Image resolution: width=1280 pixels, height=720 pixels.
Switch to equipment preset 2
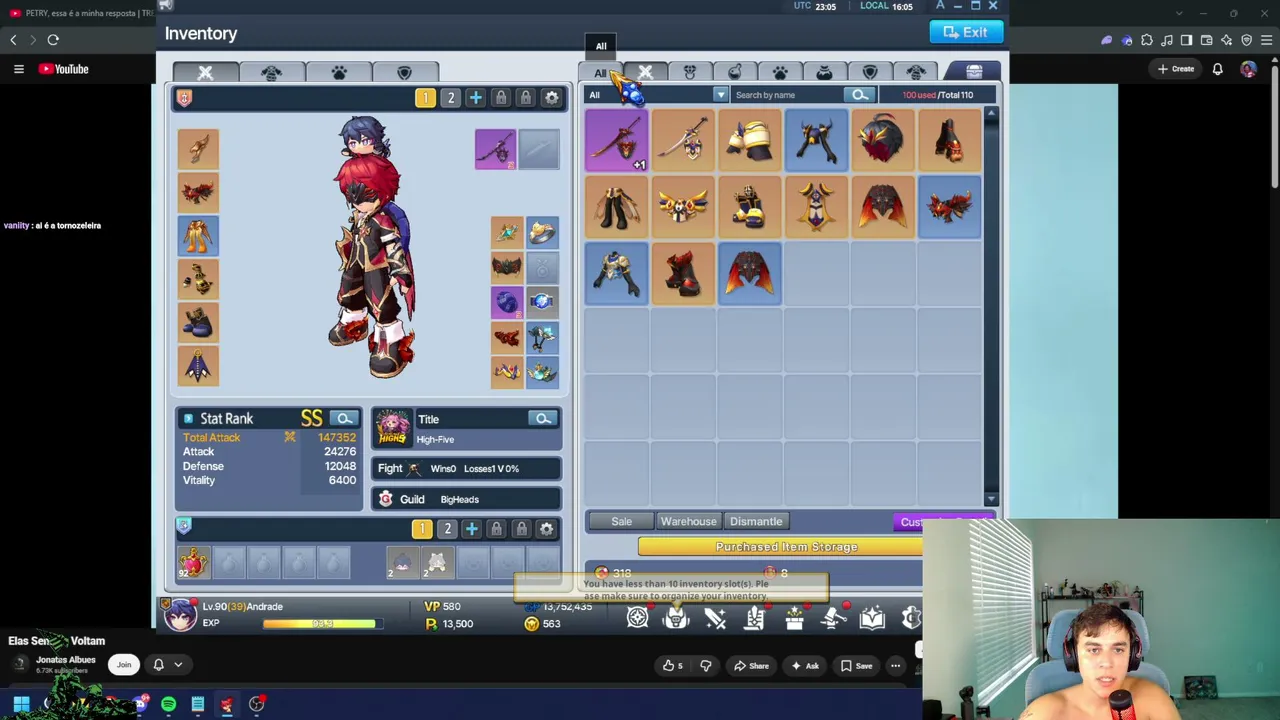(x=450, y=97)
